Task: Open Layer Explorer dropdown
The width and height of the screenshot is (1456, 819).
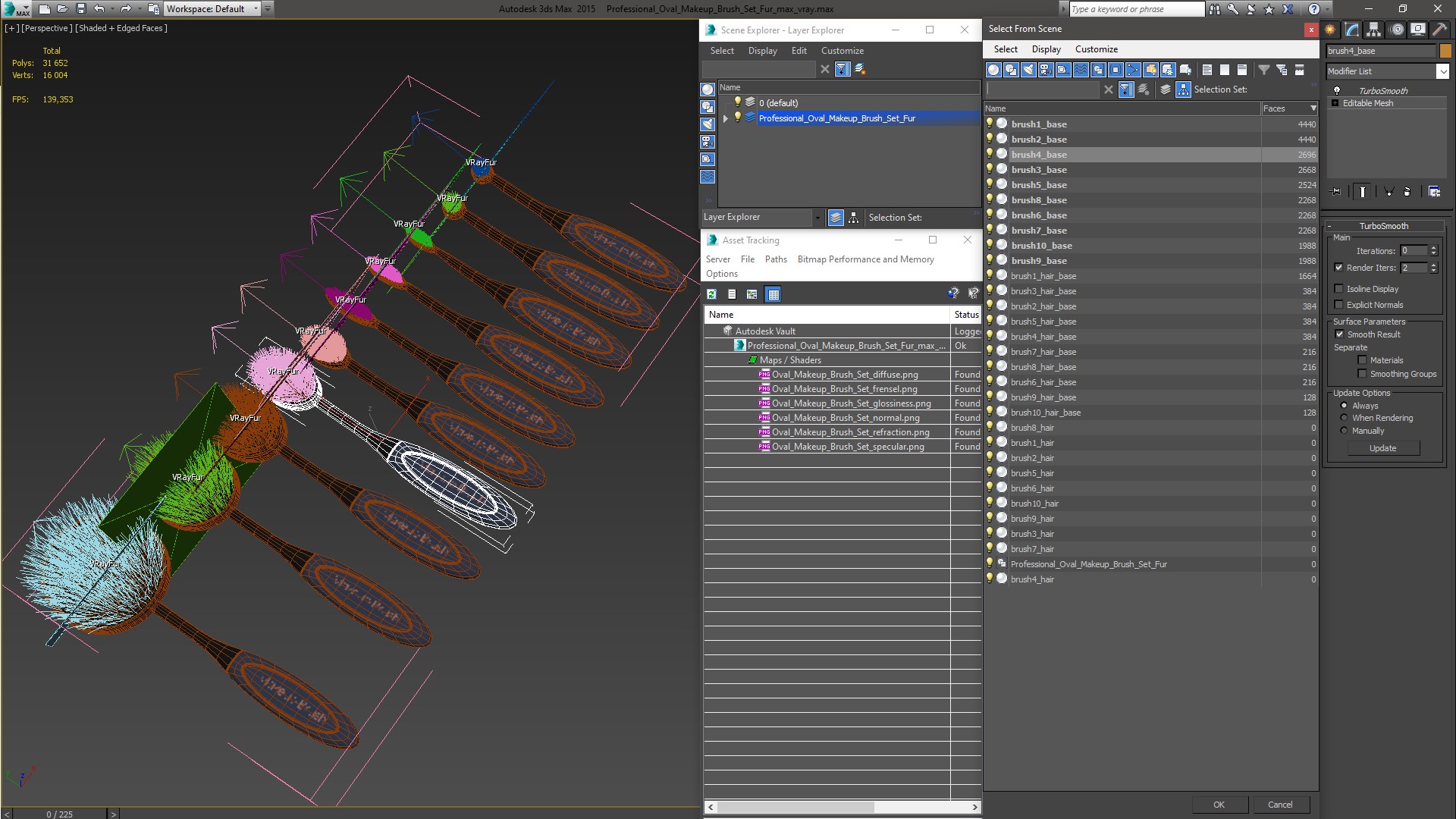Action: pos(817,218)
